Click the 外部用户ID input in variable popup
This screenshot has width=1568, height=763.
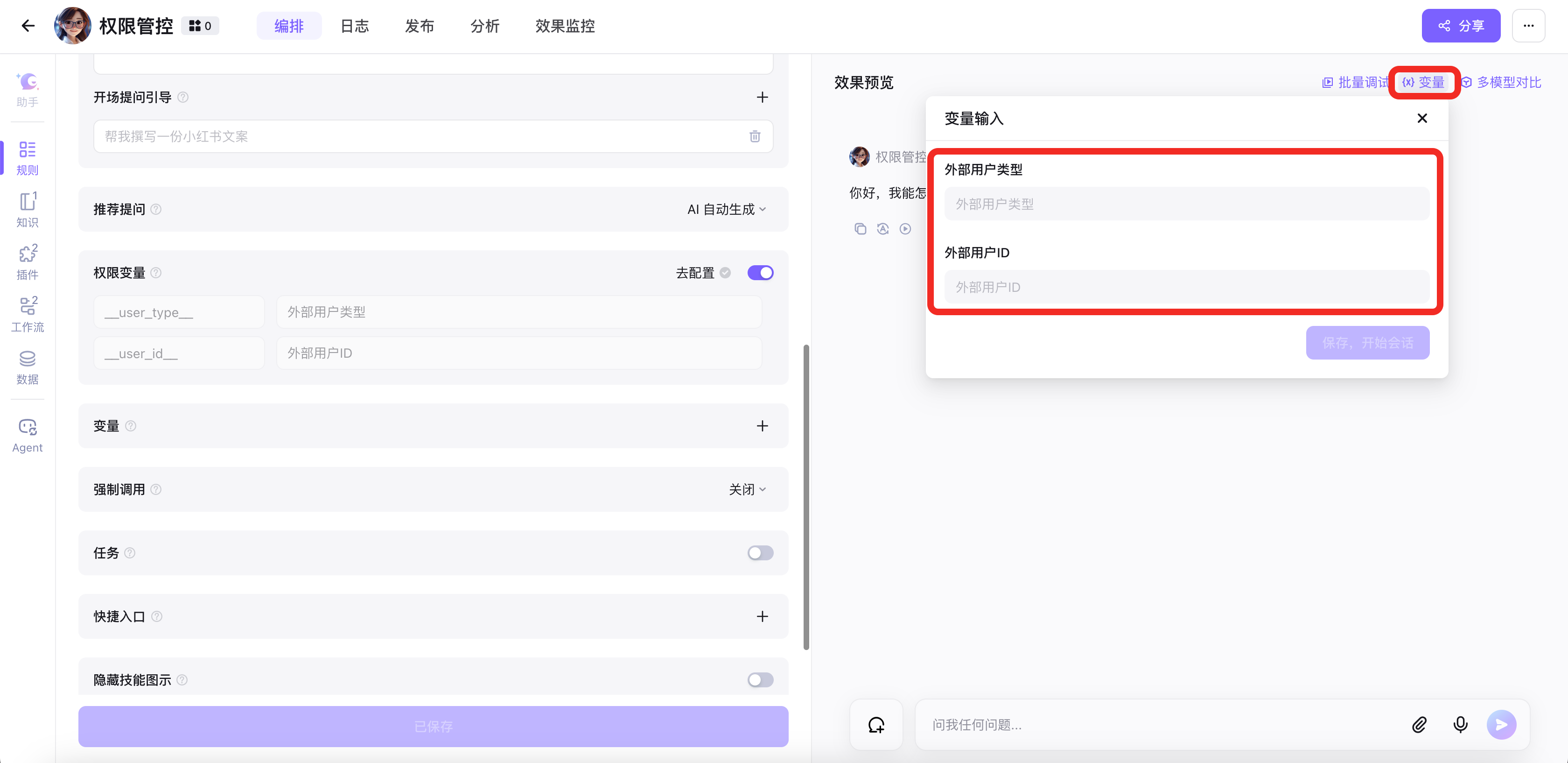1186,288
